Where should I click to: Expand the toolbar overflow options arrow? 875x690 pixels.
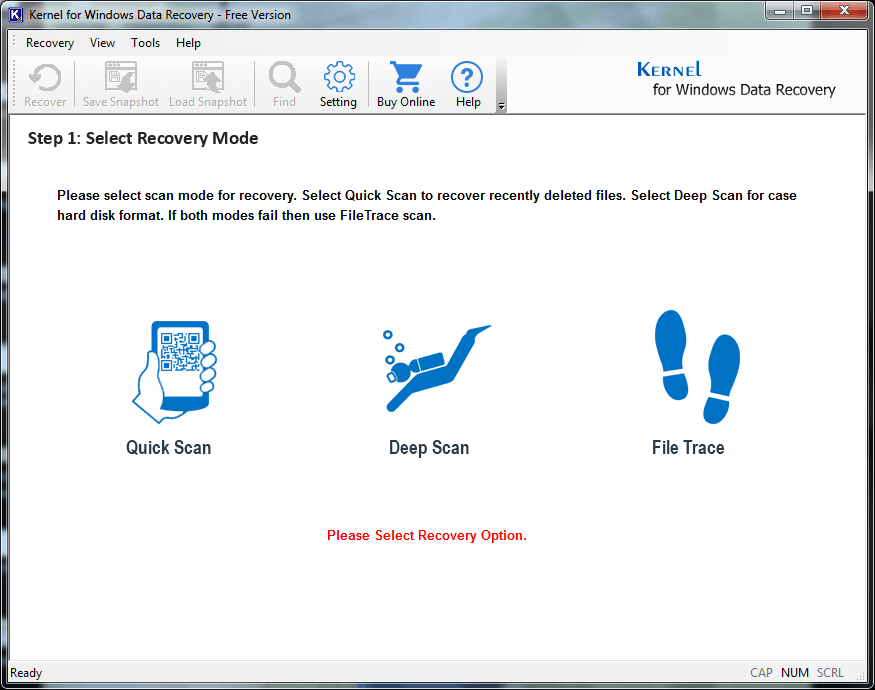point(501,106)
